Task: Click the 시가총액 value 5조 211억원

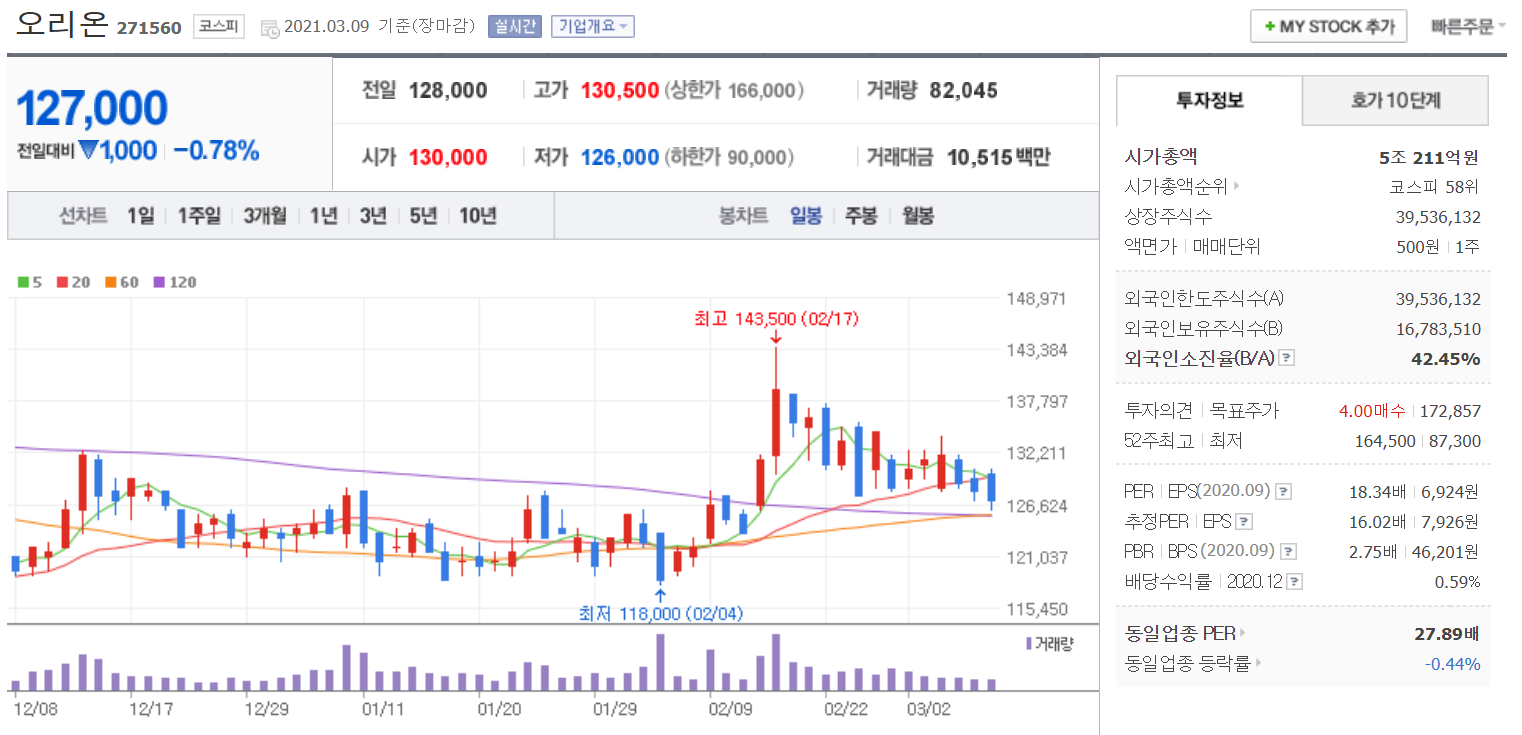Action: 1428,157
